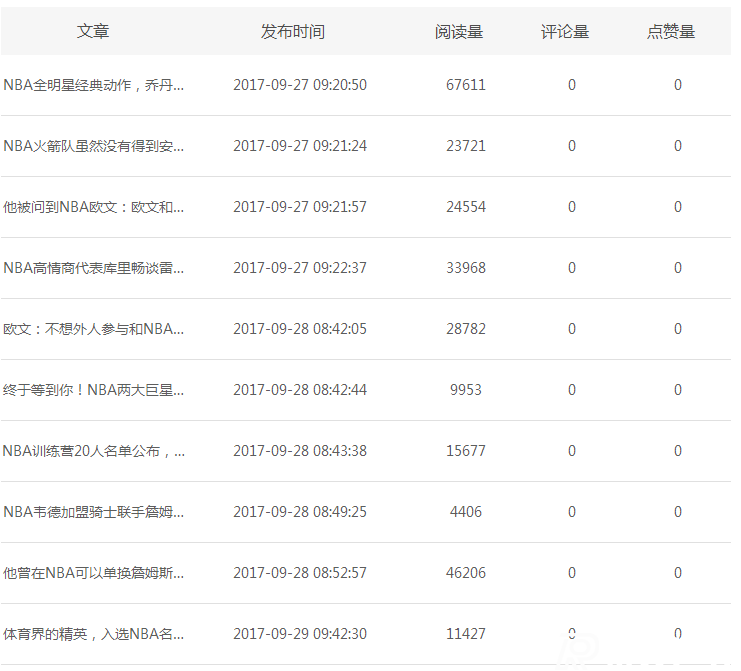Image resolution: width=741 pixels, height=671 pixels.
Task: Open article 'NBA火箭队虽然没有得到安...'
Action: coord(94,146)
